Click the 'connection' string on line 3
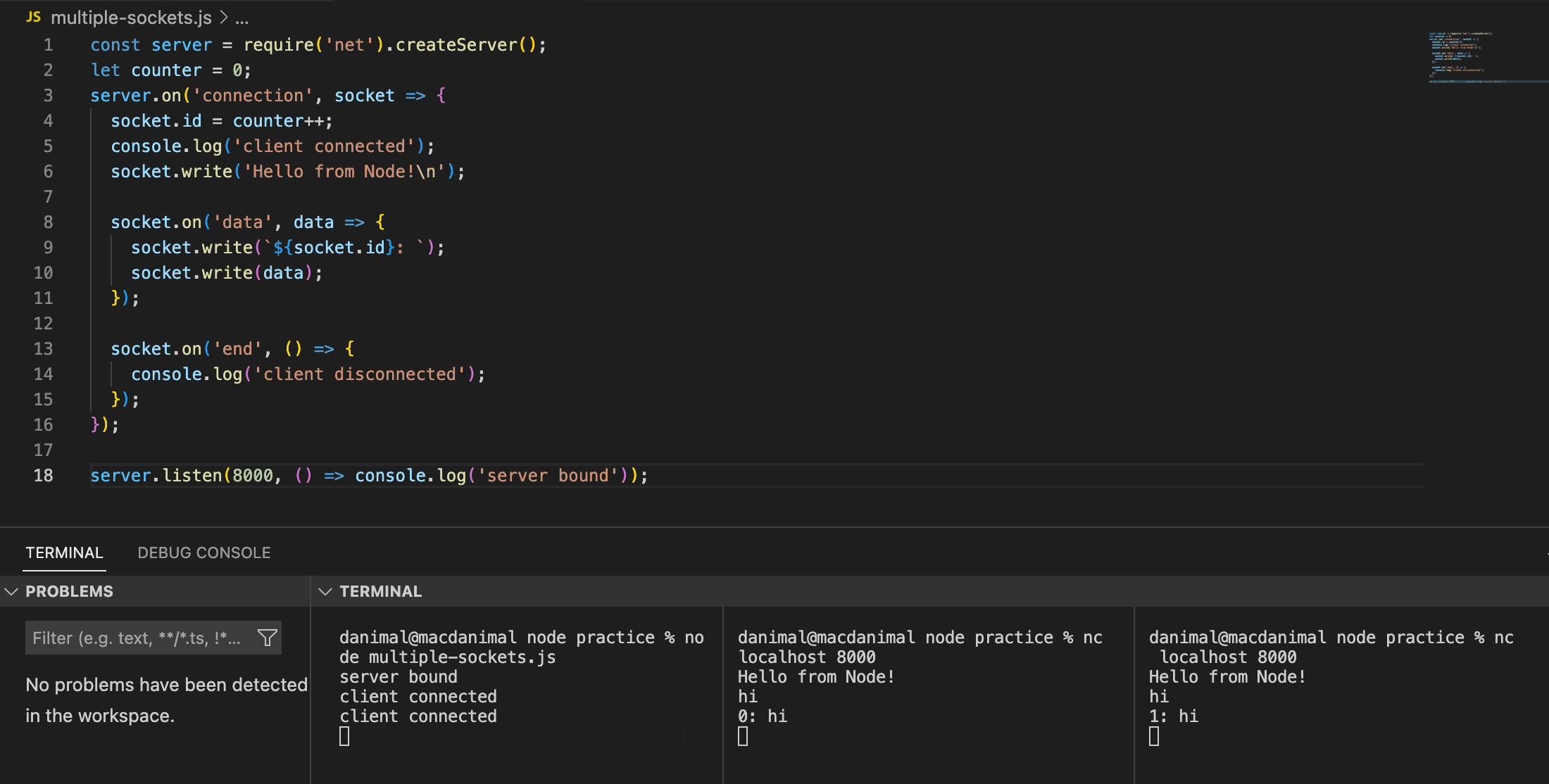This screenshot has height=784, width=1549. (253, 96)
